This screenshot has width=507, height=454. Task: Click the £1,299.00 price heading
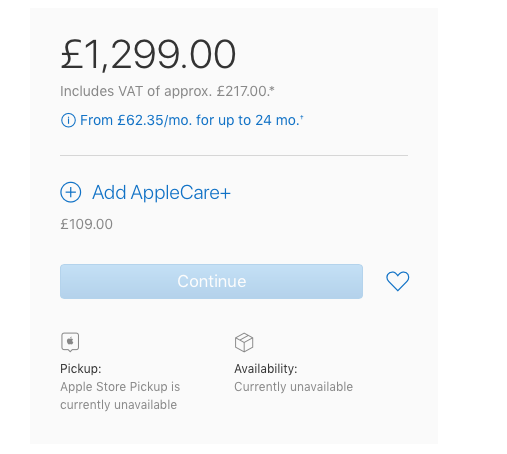(x=148, y=54)
